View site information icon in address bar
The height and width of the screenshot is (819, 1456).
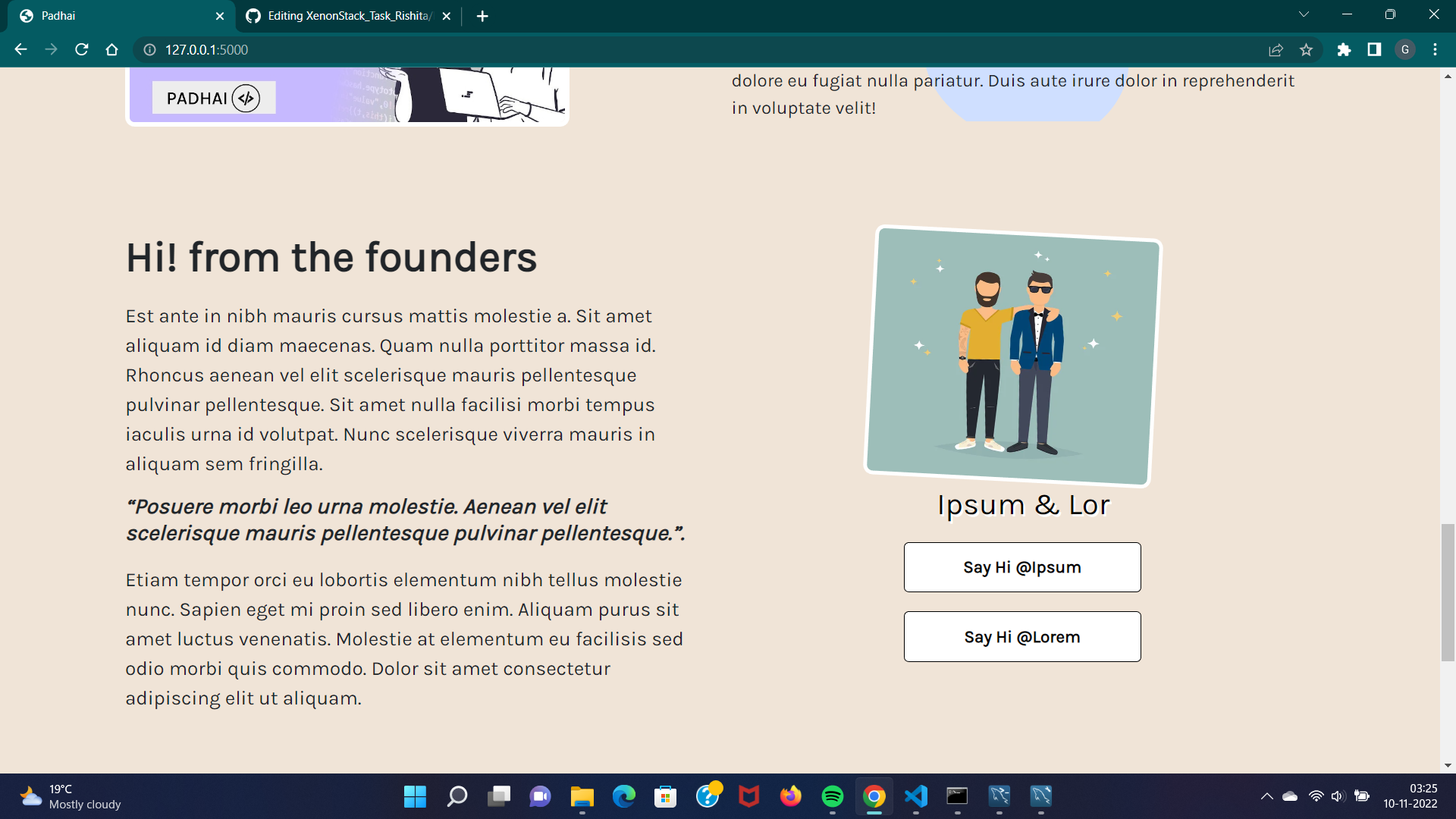coord(150,49)
